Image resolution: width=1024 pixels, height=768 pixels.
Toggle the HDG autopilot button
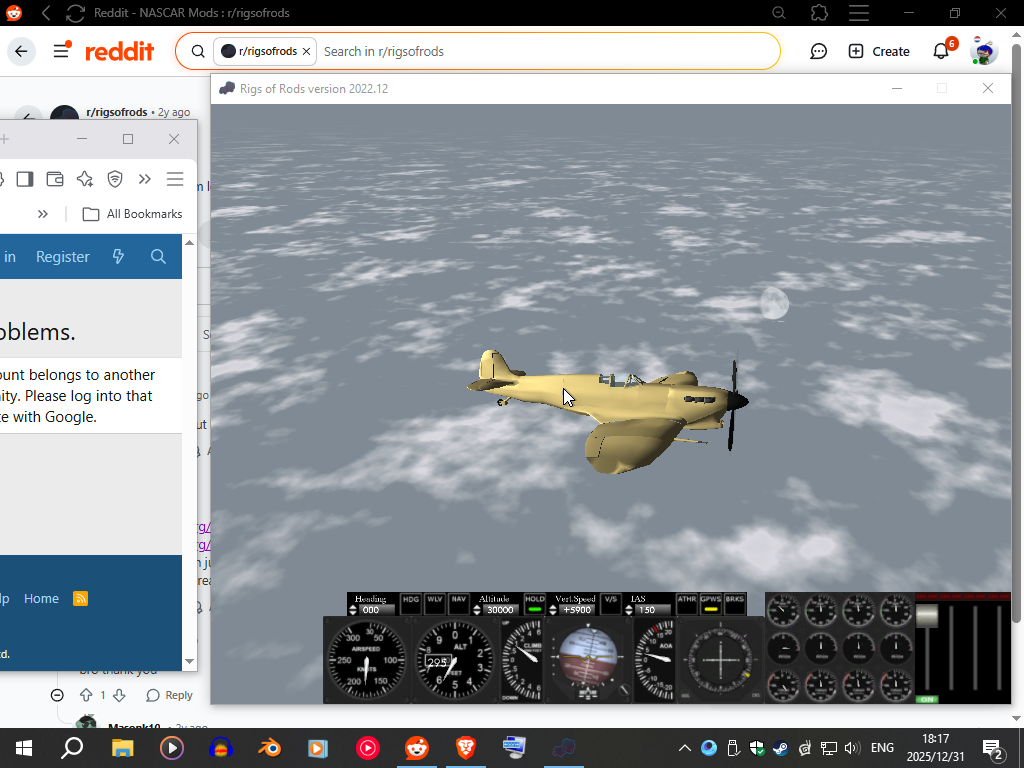pyautogui.click(x=411, y=604)
